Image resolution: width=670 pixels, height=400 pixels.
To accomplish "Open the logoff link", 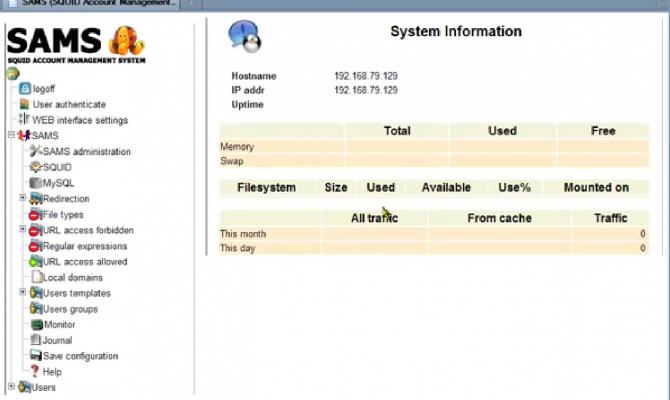I will (44, 89).
